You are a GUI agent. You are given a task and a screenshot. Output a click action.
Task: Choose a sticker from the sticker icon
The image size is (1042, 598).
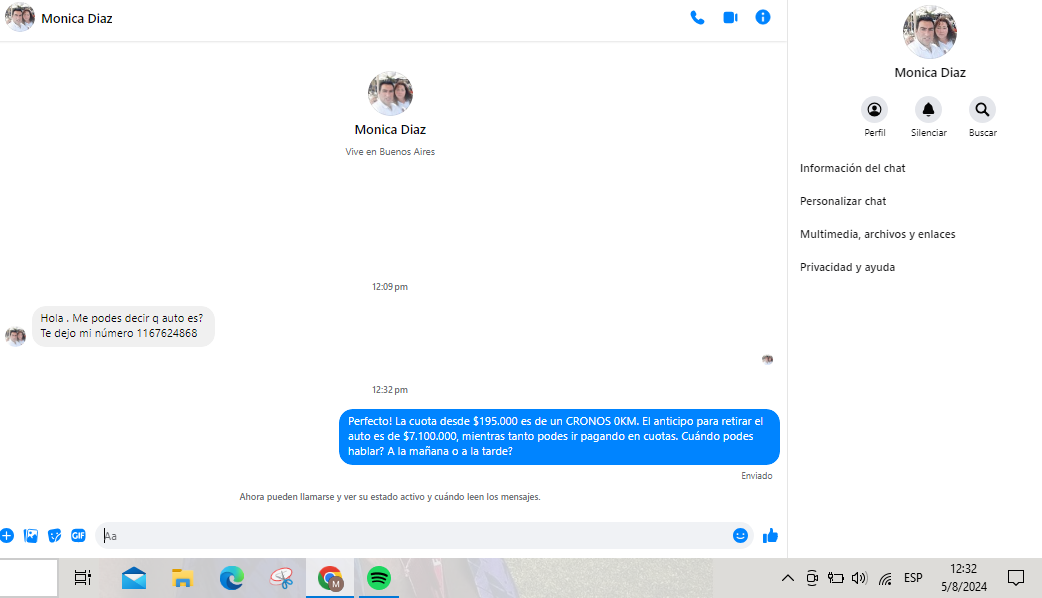coord(55,536)
